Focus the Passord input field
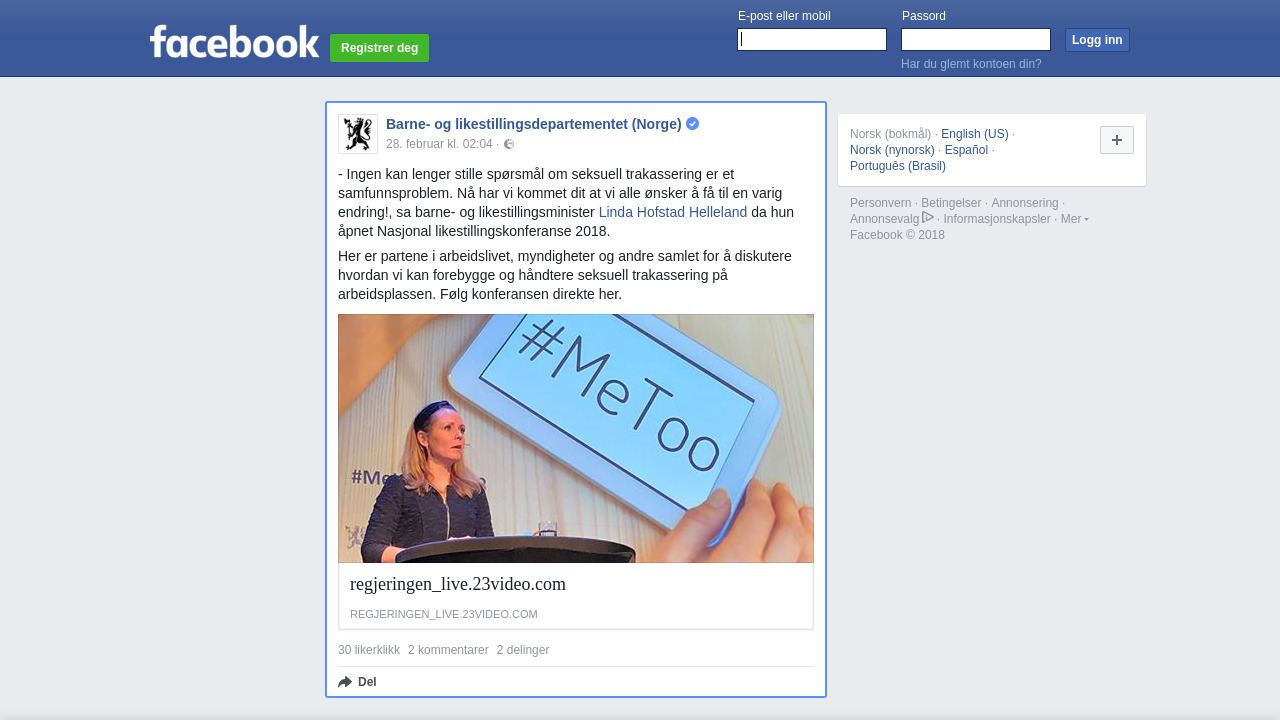This screenshot has width=1280, height=720. pyautogui.click(x=976, y=40)
